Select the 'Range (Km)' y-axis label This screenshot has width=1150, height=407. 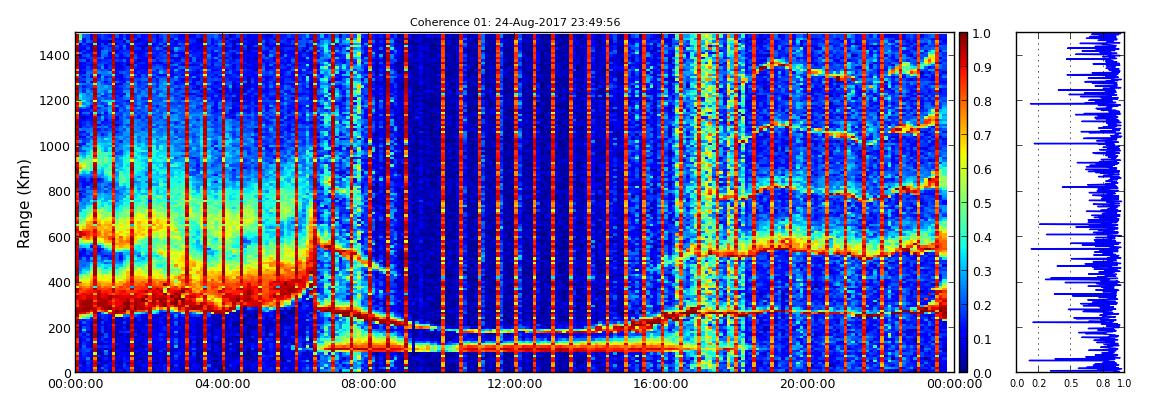pos(24,203)
